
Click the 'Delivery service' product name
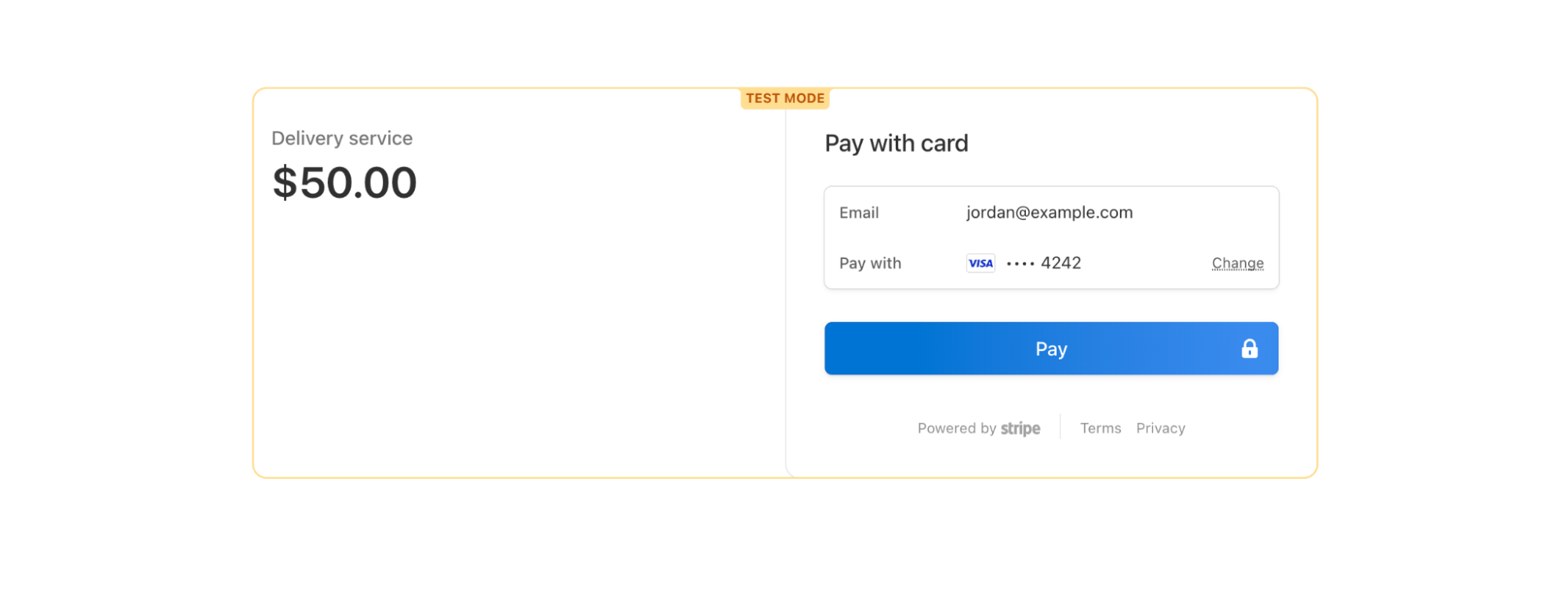(342, 138)
